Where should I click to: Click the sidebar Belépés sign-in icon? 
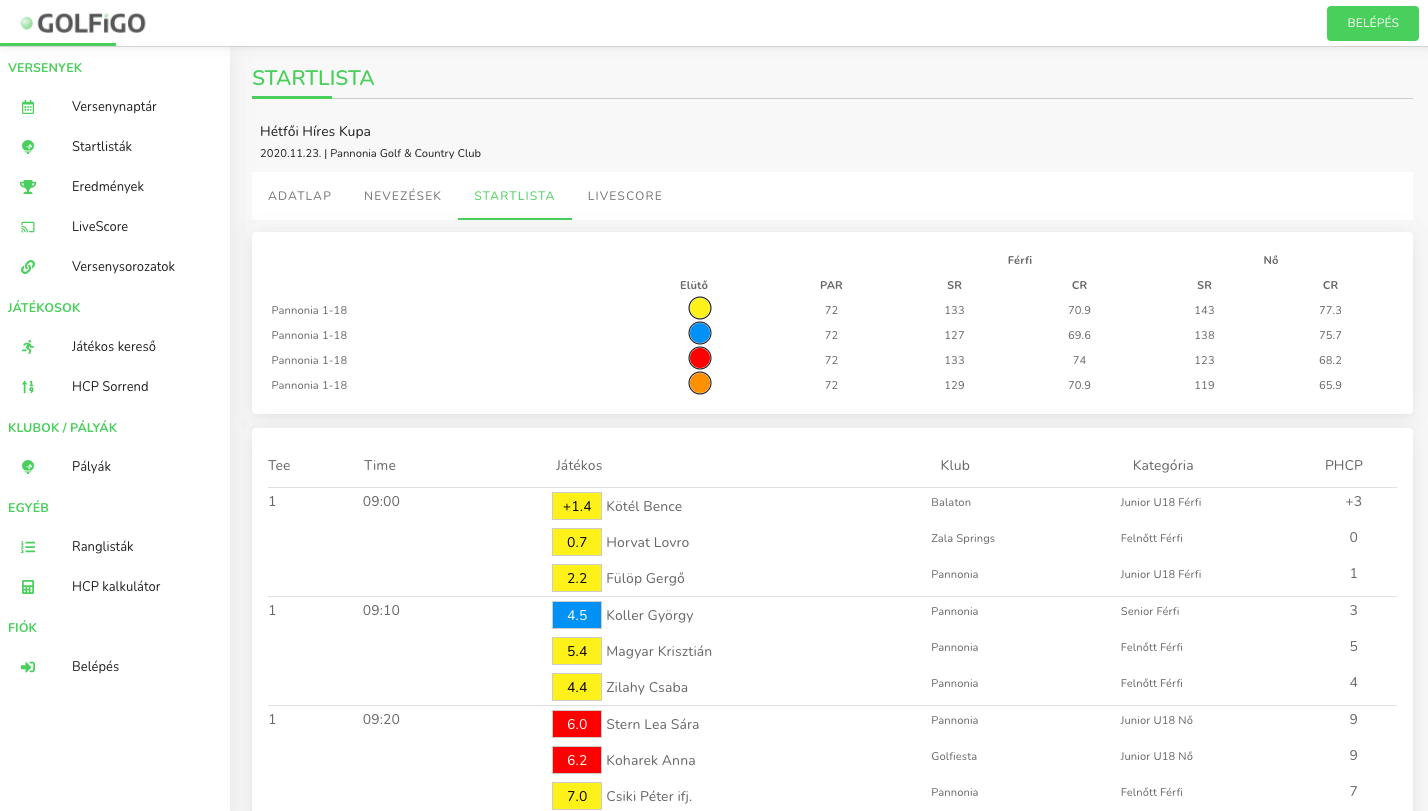point(28,667)
